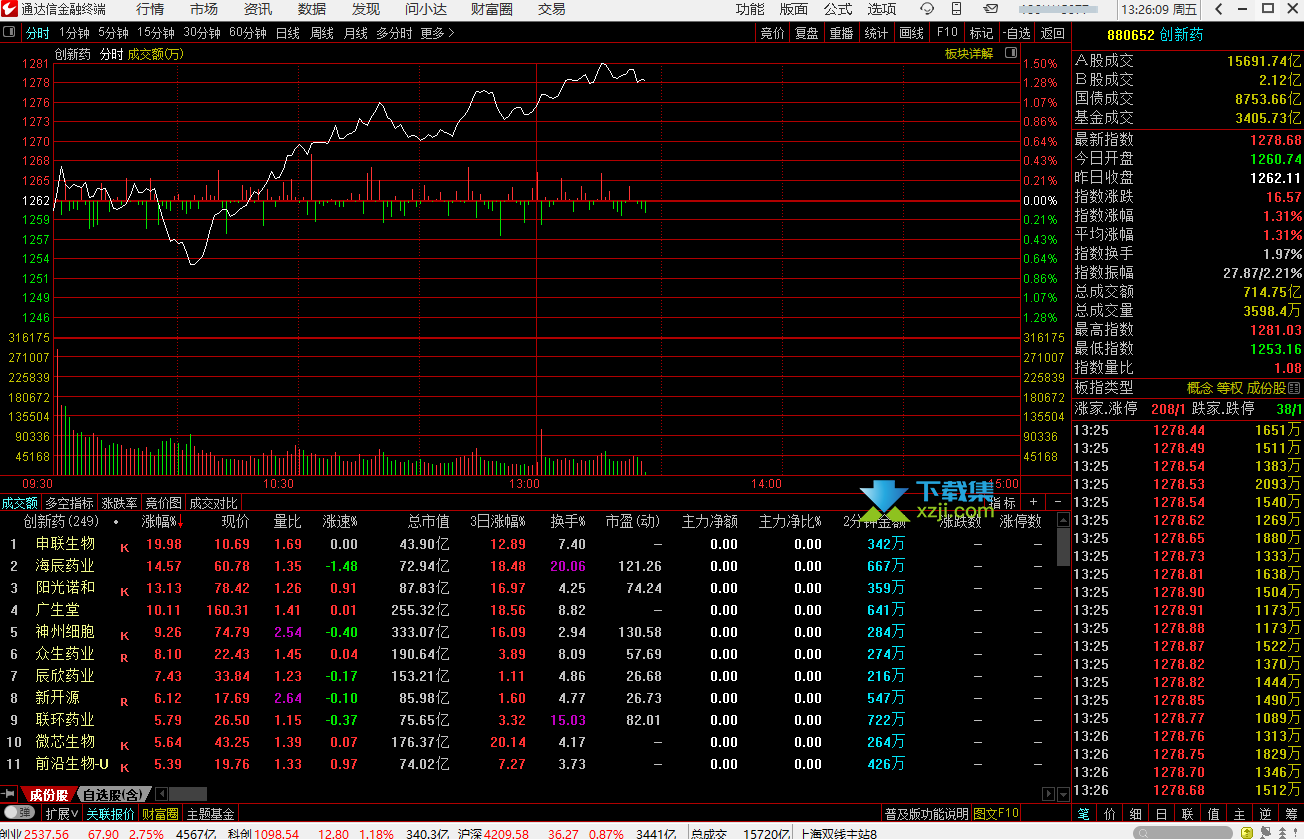Click 关联报价 button at bottom

tap(110, 814)
